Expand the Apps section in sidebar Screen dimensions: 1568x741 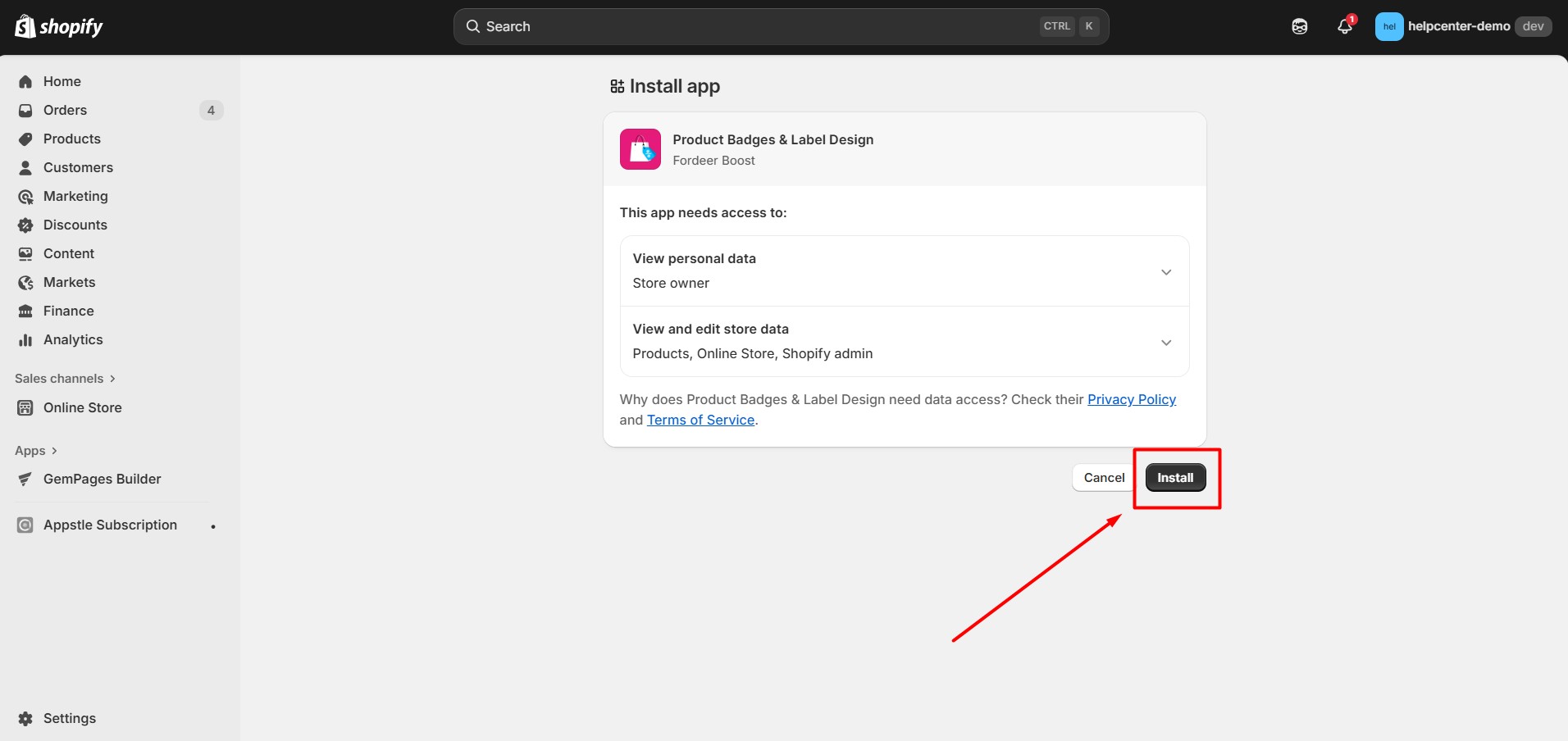pos(36,450)
